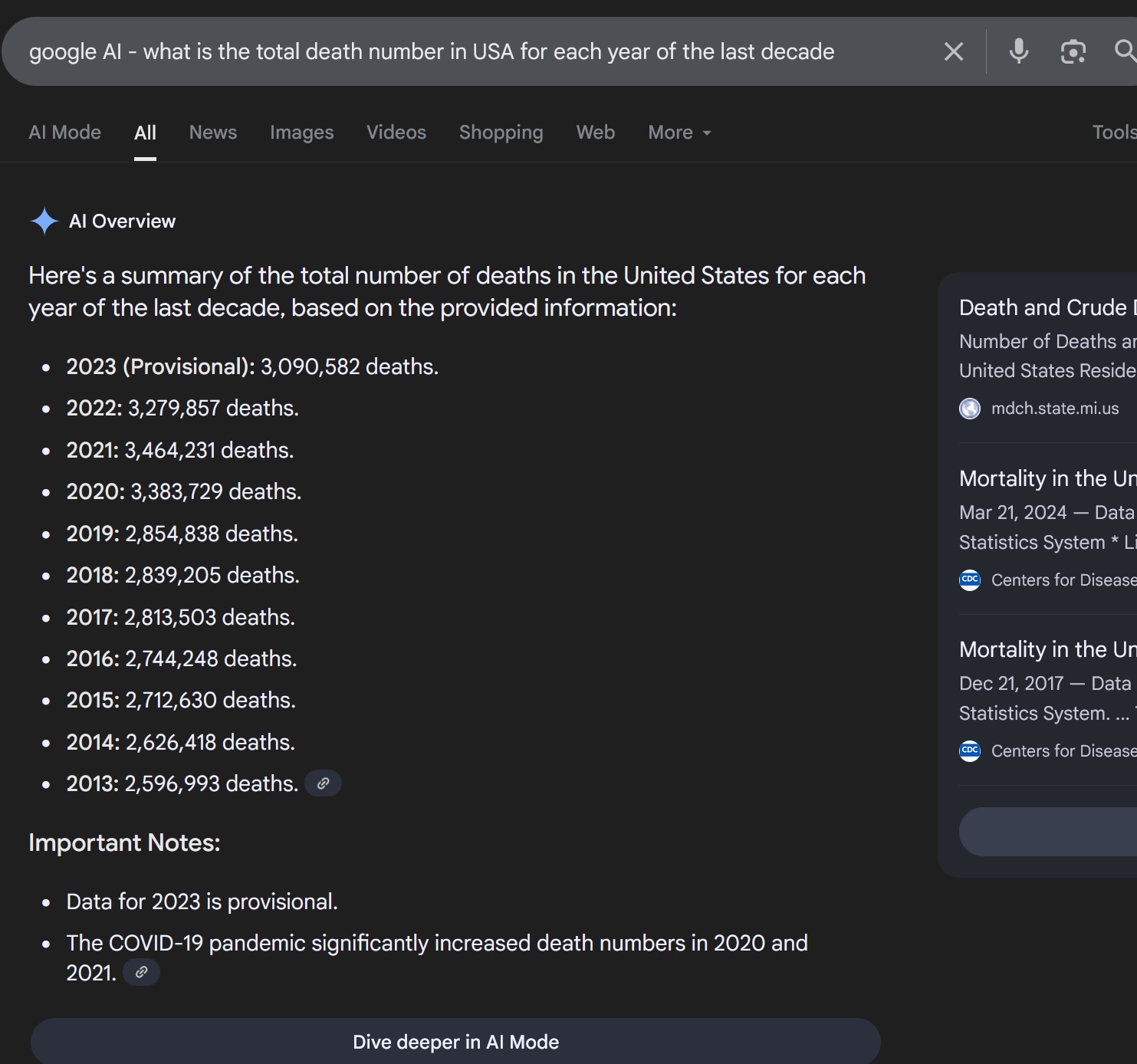The height and width of the screenshot is (1064, 1137).
Task: Click the AI Overview sparkle icon
Action: pos(44,221)
